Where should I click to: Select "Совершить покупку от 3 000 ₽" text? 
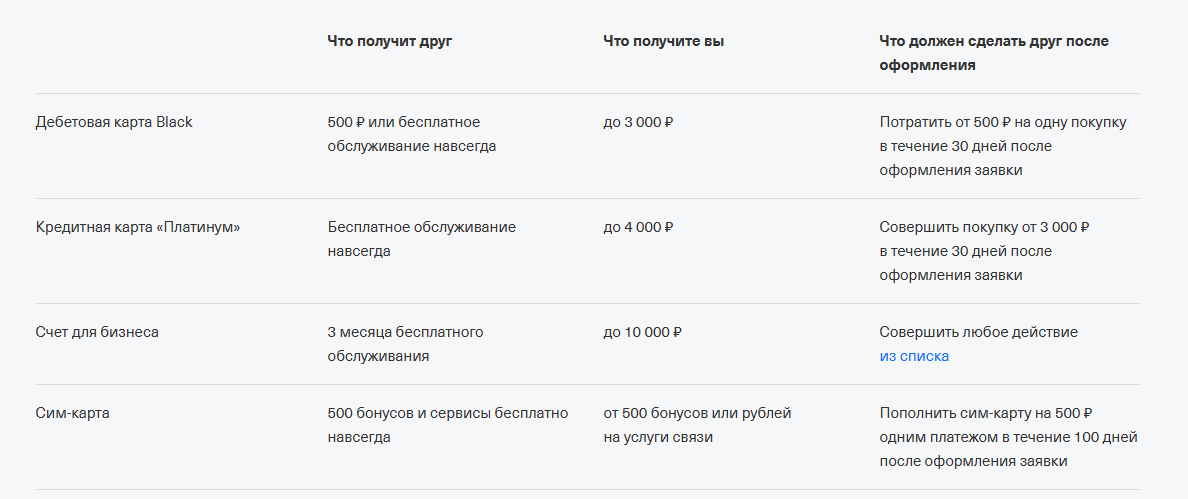[984, 227]
